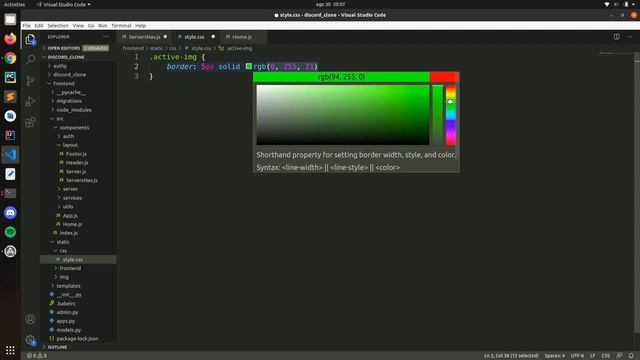Open Spotify from the dock
640x360 pixels.
coord(10,232)
